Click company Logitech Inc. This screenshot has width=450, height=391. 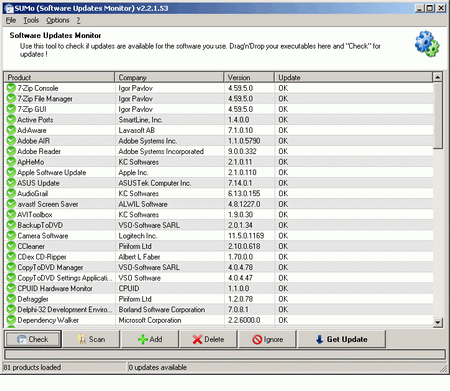pos(138,236)
